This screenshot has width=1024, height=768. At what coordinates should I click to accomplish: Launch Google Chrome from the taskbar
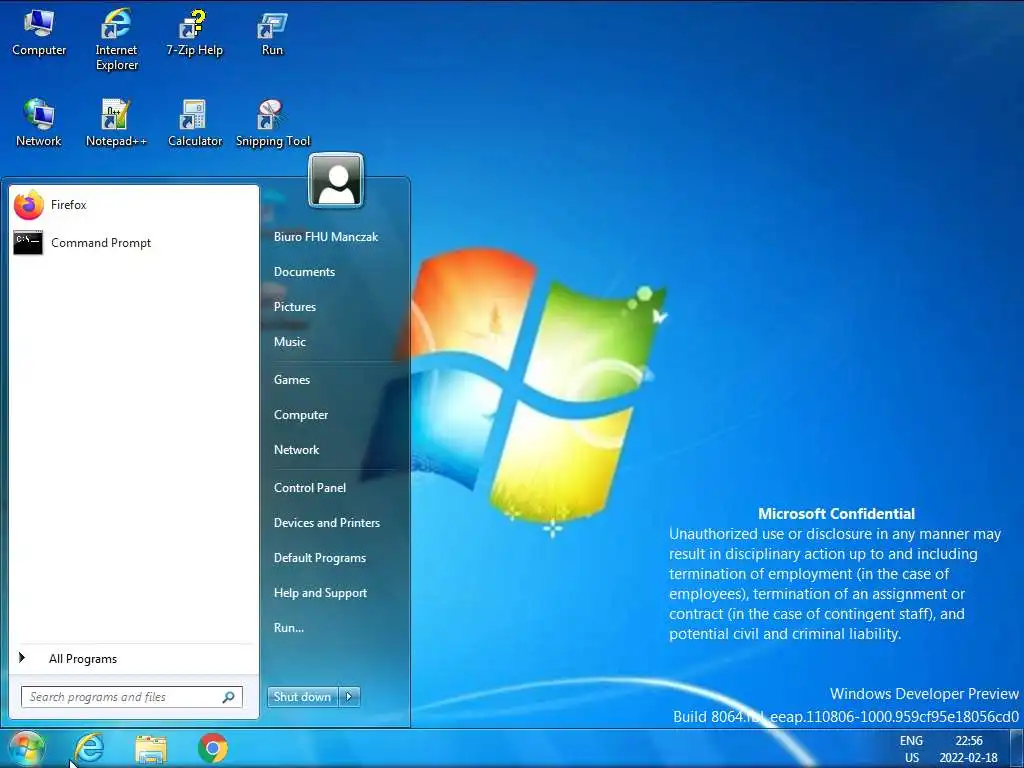coord(213,748)
